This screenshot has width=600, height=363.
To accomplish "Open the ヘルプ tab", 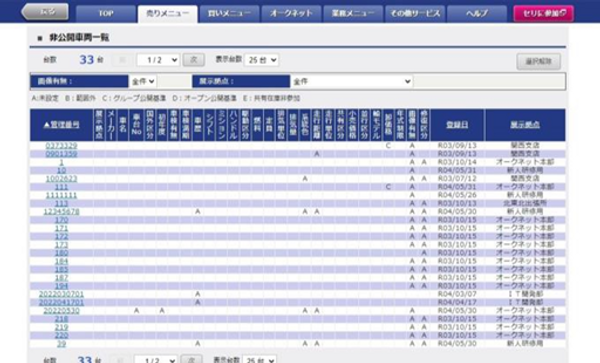I will pos(477,14).
